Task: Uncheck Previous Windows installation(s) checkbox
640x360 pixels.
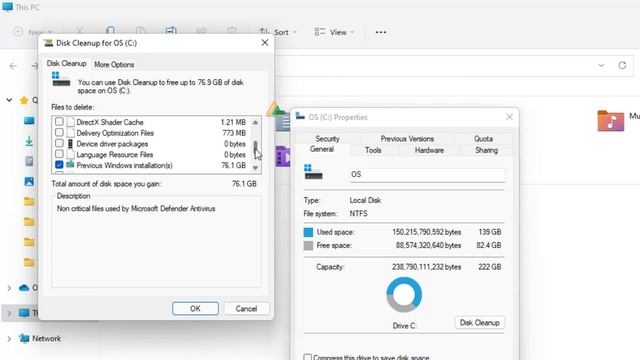Action: pyautogui.click(x=59, y=165)
